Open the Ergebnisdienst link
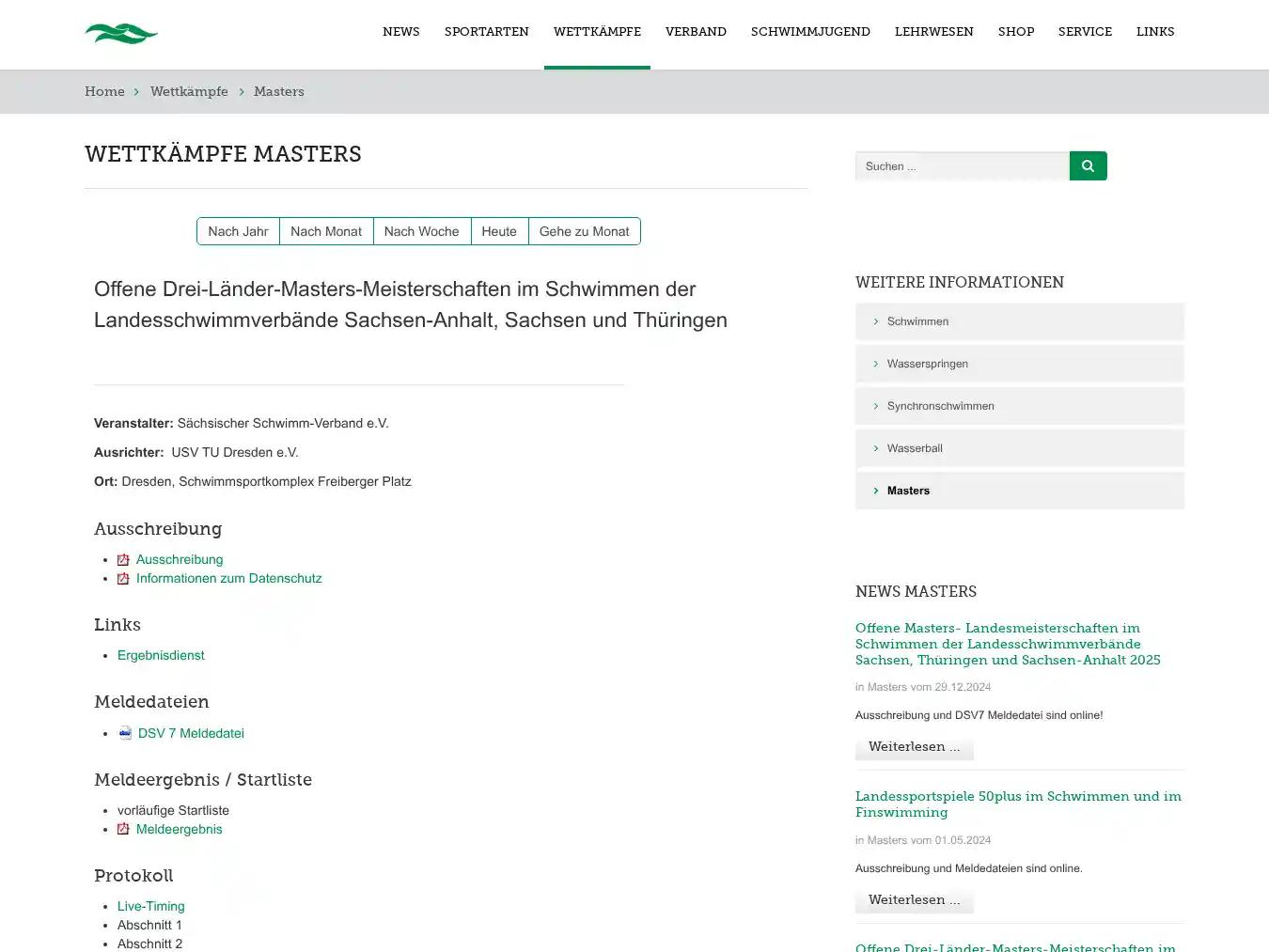Image resolution: width=1269 pixels, height=952 pixels. pos(161,655)
